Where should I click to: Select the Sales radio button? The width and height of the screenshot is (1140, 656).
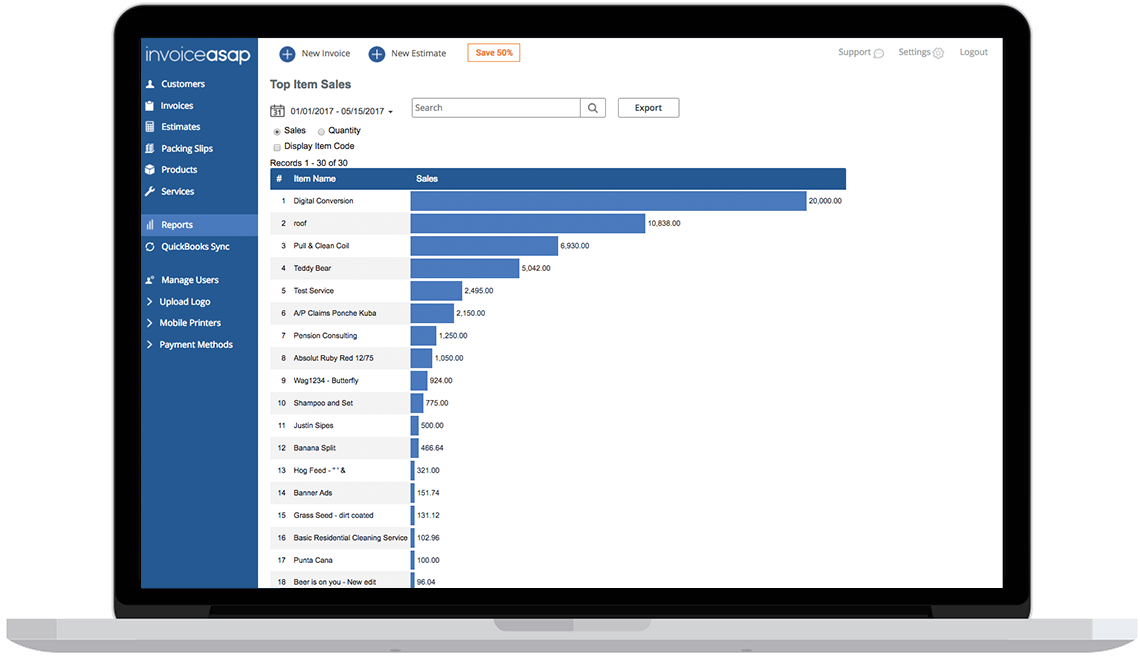(x=277, y=132)
